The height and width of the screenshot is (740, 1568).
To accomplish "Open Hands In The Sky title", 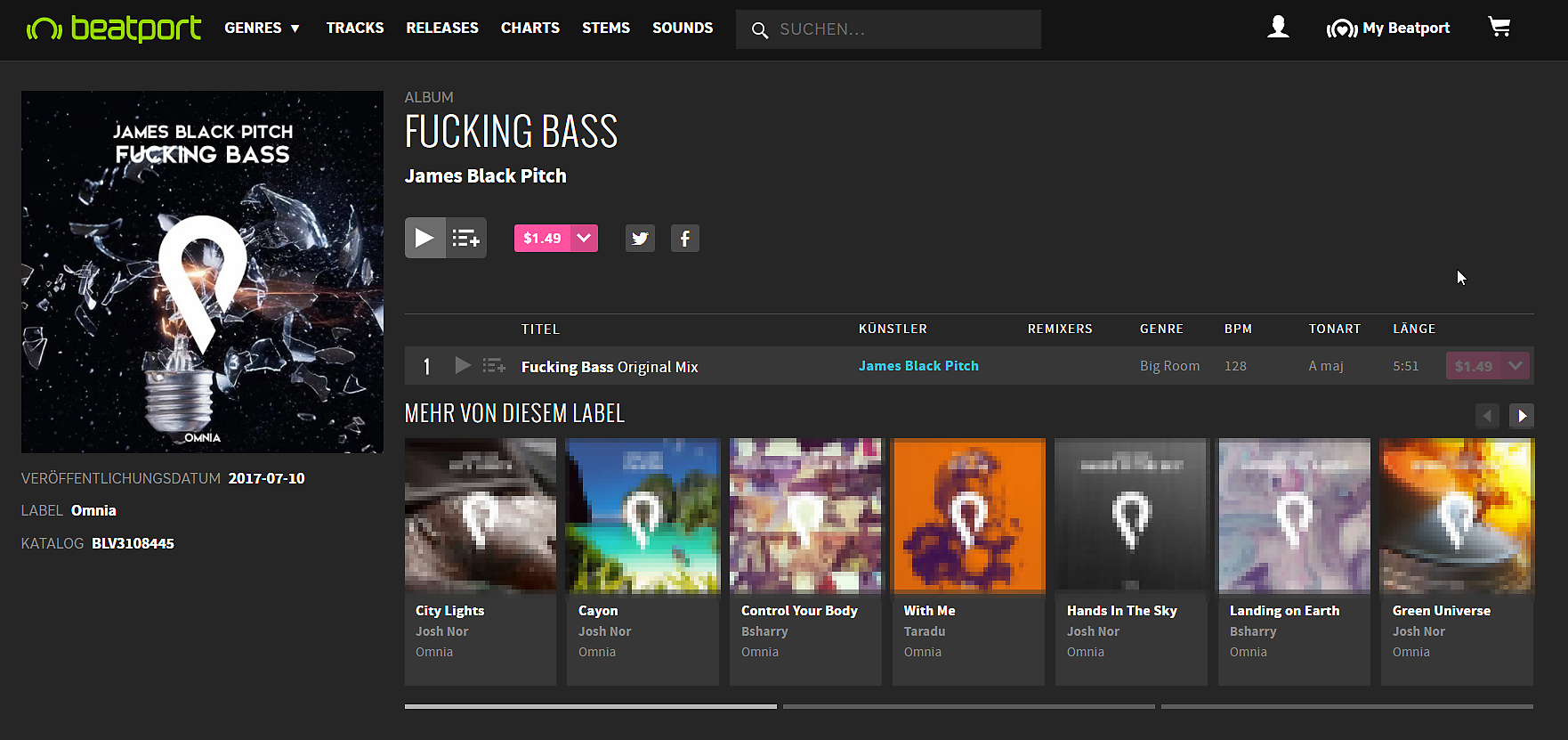I will (1121, 611).
